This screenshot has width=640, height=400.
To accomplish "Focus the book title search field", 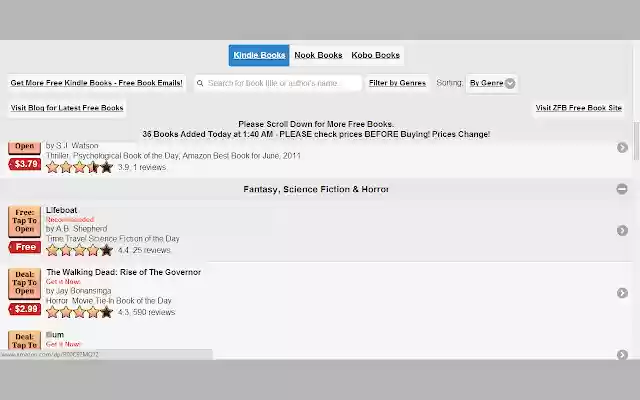I will point(278,83).
